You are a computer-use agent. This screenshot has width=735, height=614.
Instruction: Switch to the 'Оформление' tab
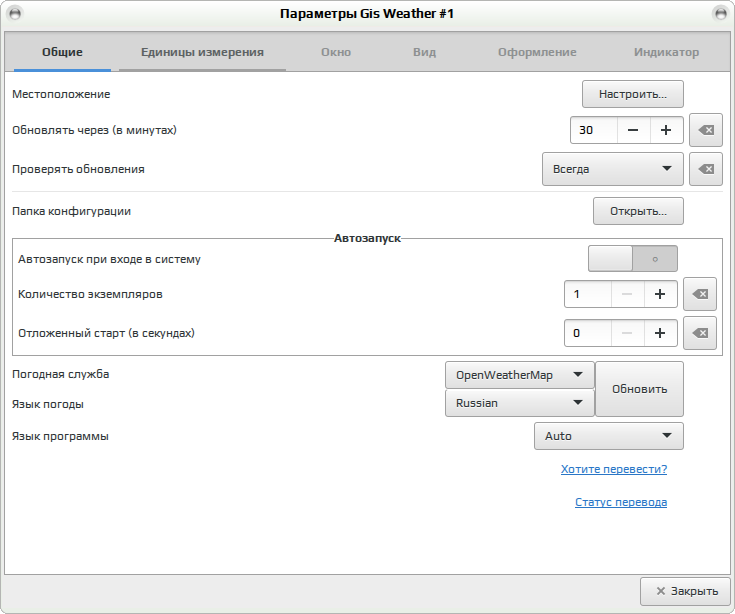click(537, 52)
